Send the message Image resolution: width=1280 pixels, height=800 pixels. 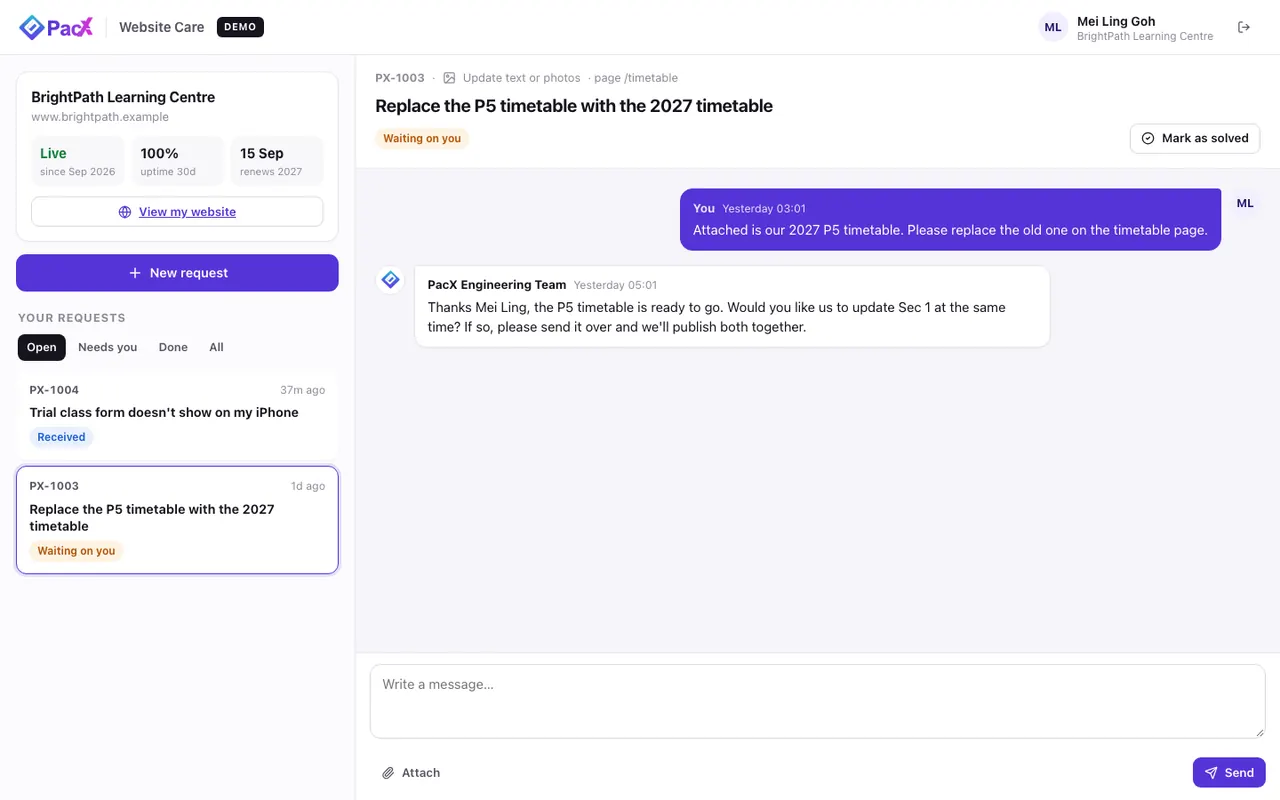1229,773
